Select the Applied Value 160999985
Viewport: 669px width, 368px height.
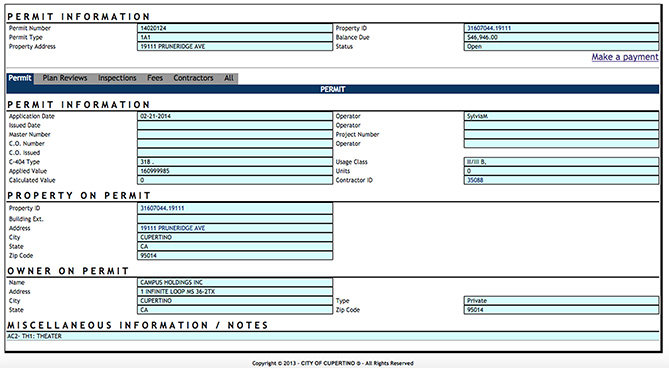235,171
